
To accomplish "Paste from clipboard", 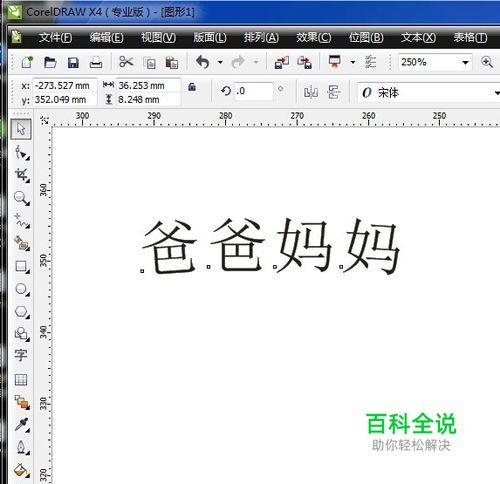I will [172, 63].
